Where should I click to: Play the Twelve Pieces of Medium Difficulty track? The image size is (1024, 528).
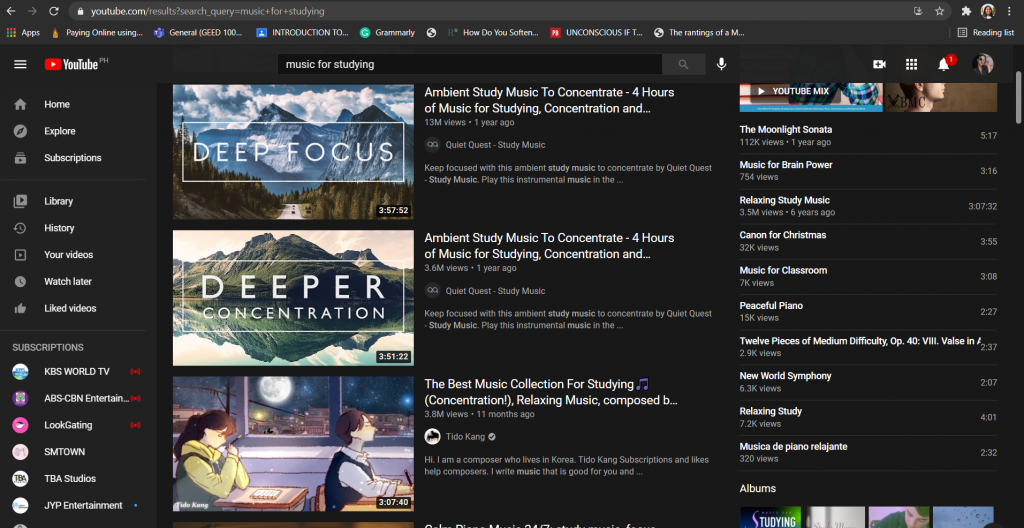click(x=868, y=347)
